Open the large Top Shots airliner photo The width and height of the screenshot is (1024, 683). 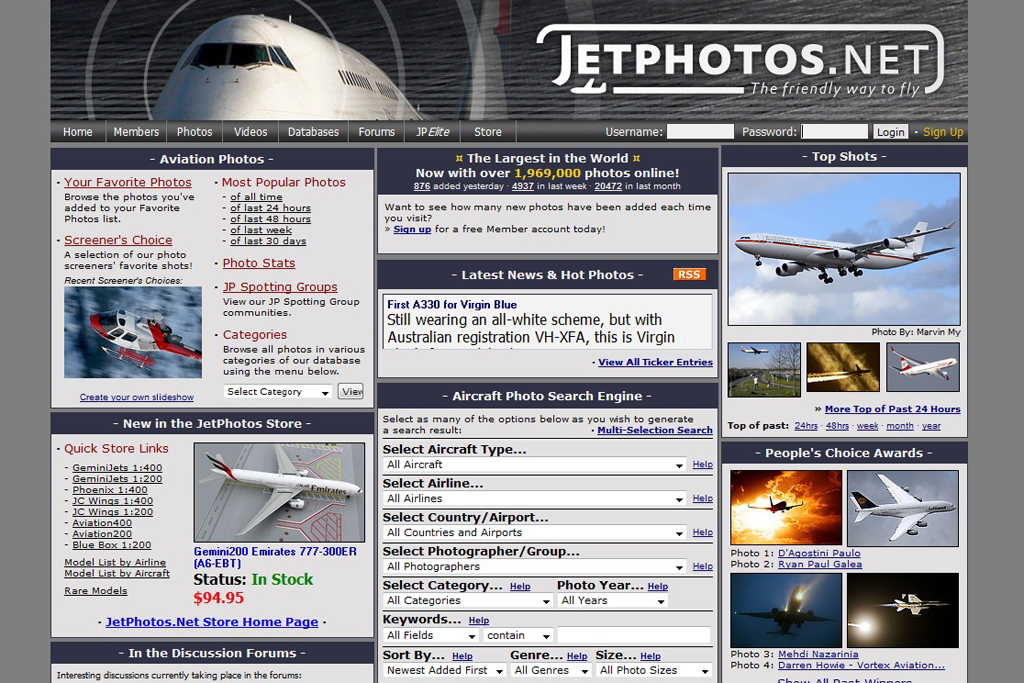844,249
